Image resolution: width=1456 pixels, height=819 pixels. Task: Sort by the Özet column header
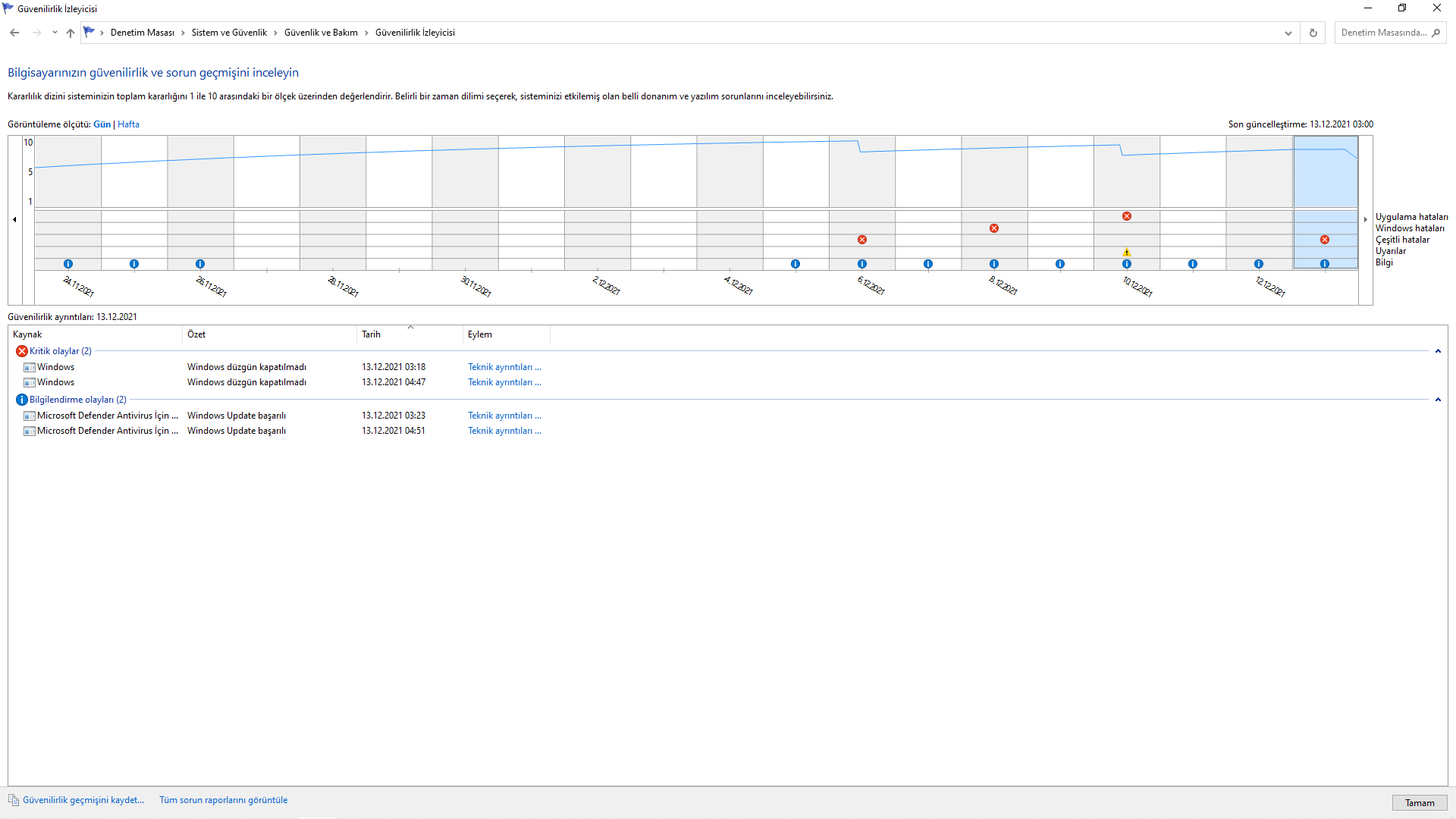[x=269, y=334]
